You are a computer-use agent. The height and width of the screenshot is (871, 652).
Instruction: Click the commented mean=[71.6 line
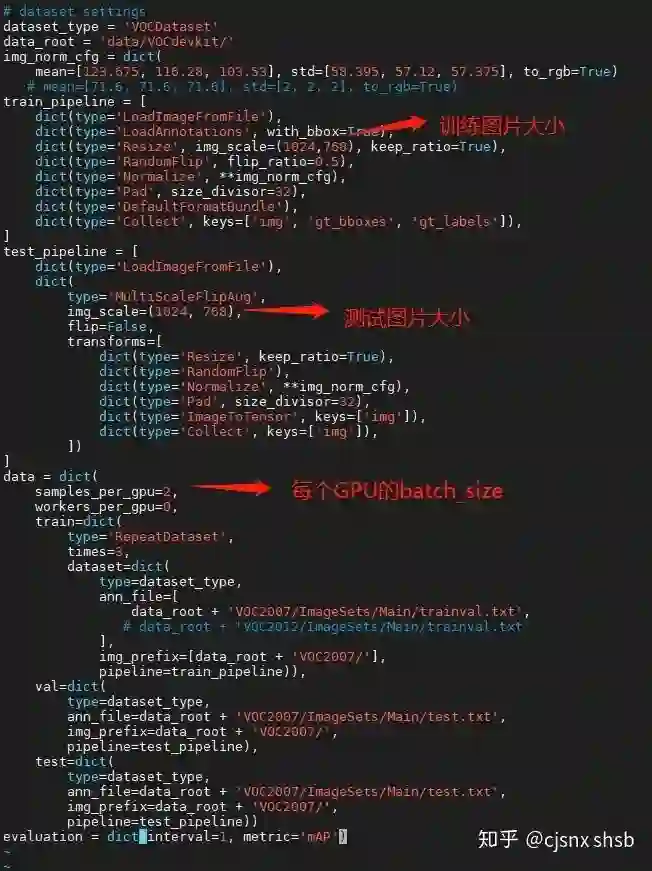click(x=242, y=87)
